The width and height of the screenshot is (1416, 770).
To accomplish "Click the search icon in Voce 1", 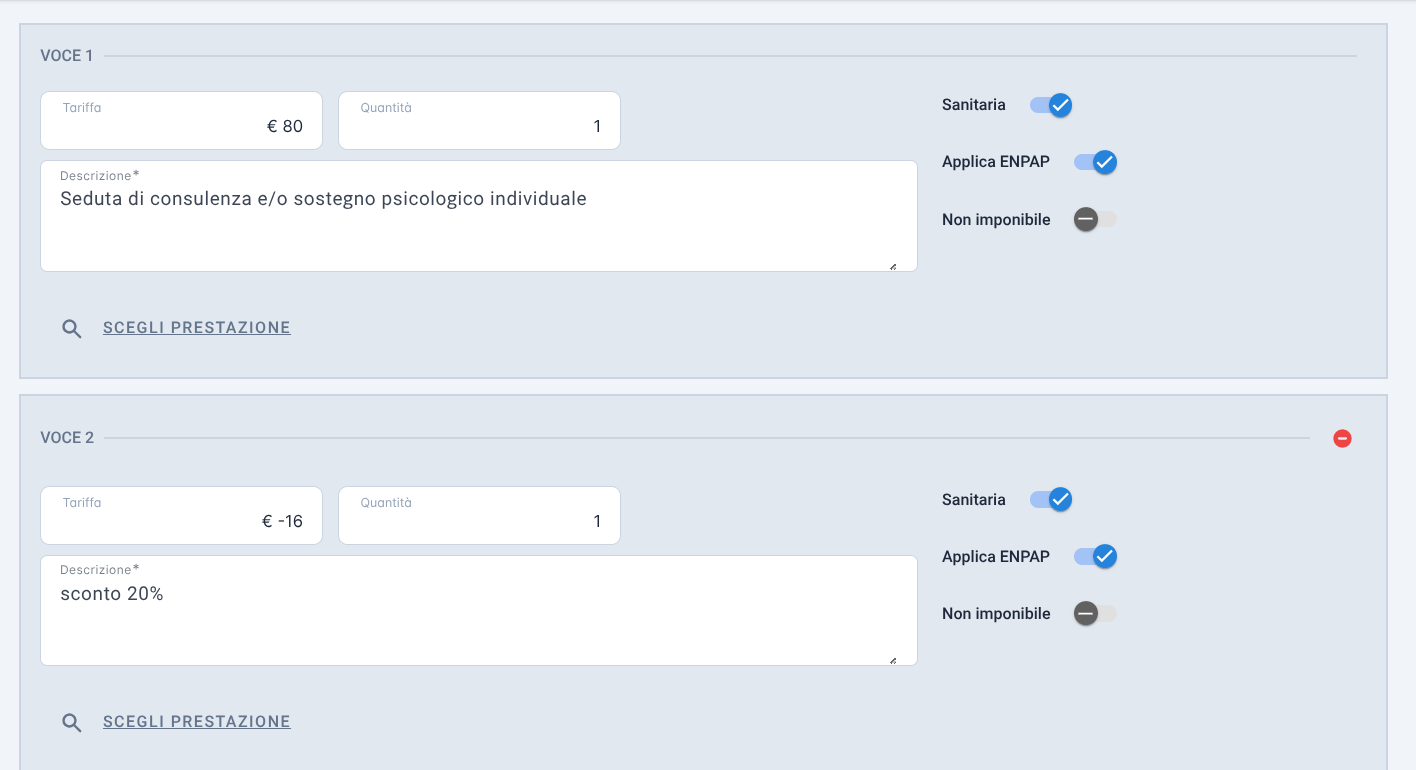I will coord(72,329).
